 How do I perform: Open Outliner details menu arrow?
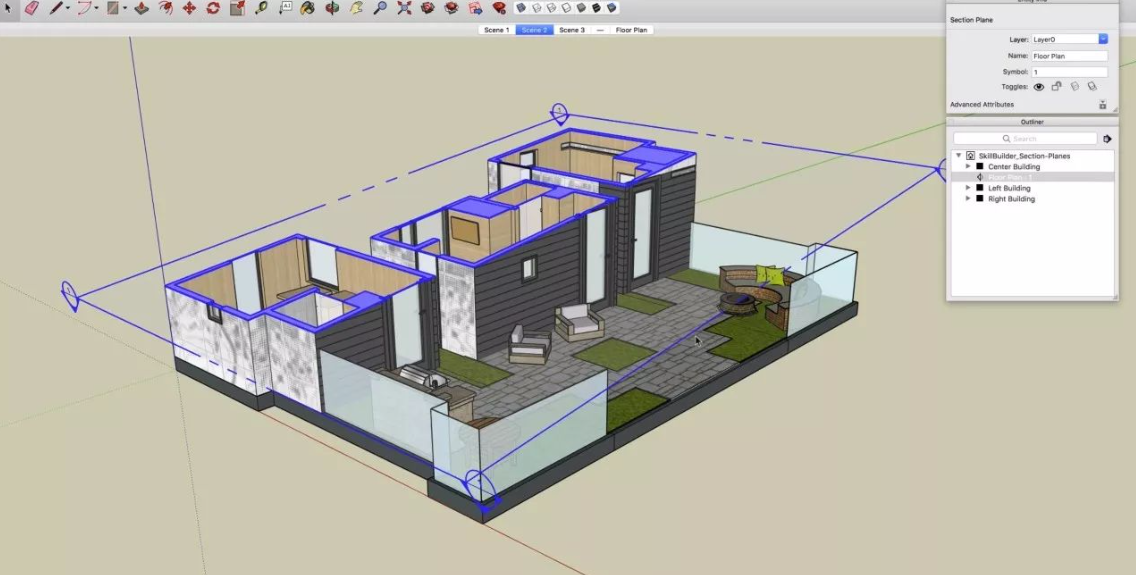[x=1107, y=138]
